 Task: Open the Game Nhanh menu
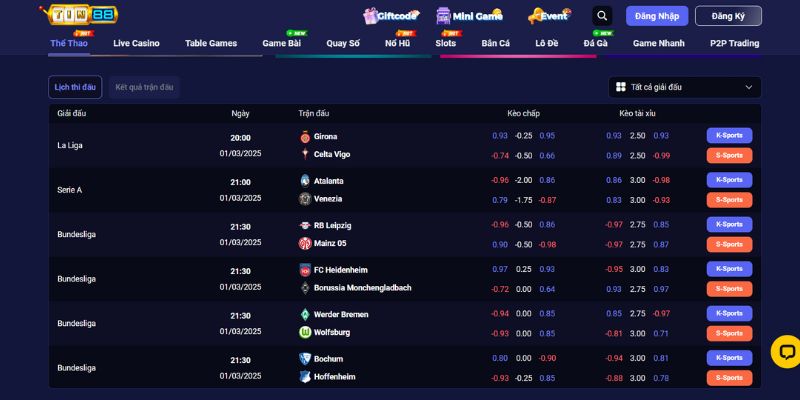659,43
